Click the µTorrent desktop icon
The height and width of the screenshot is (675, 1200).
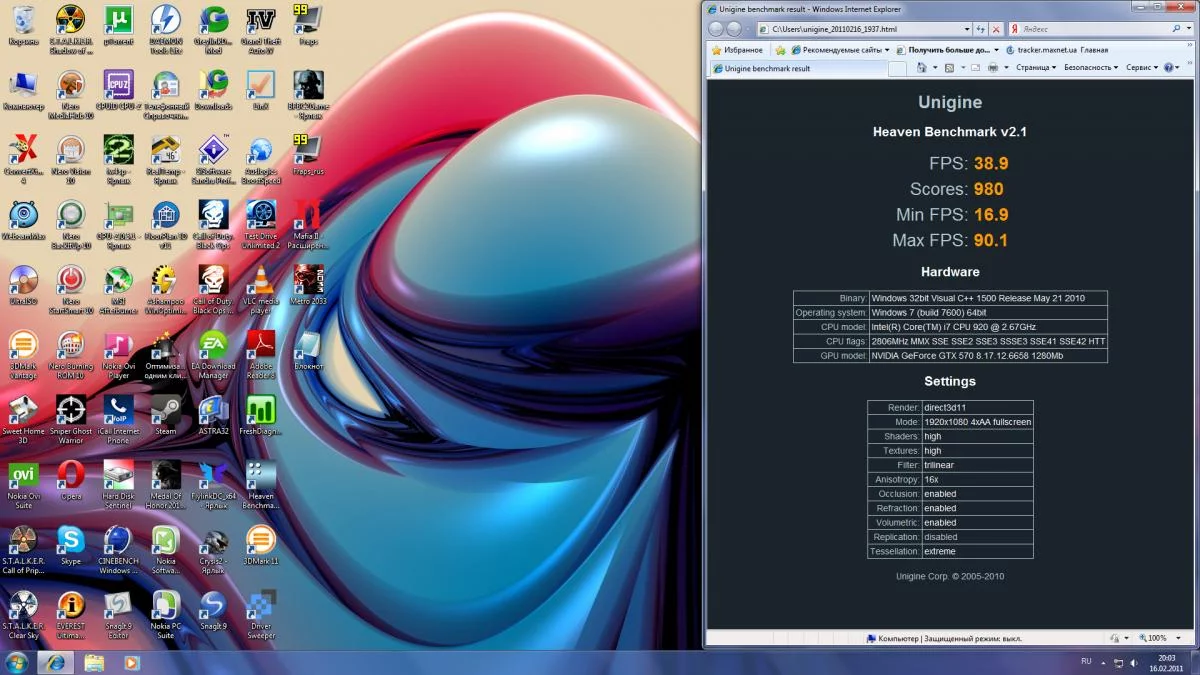click(118, 20)
